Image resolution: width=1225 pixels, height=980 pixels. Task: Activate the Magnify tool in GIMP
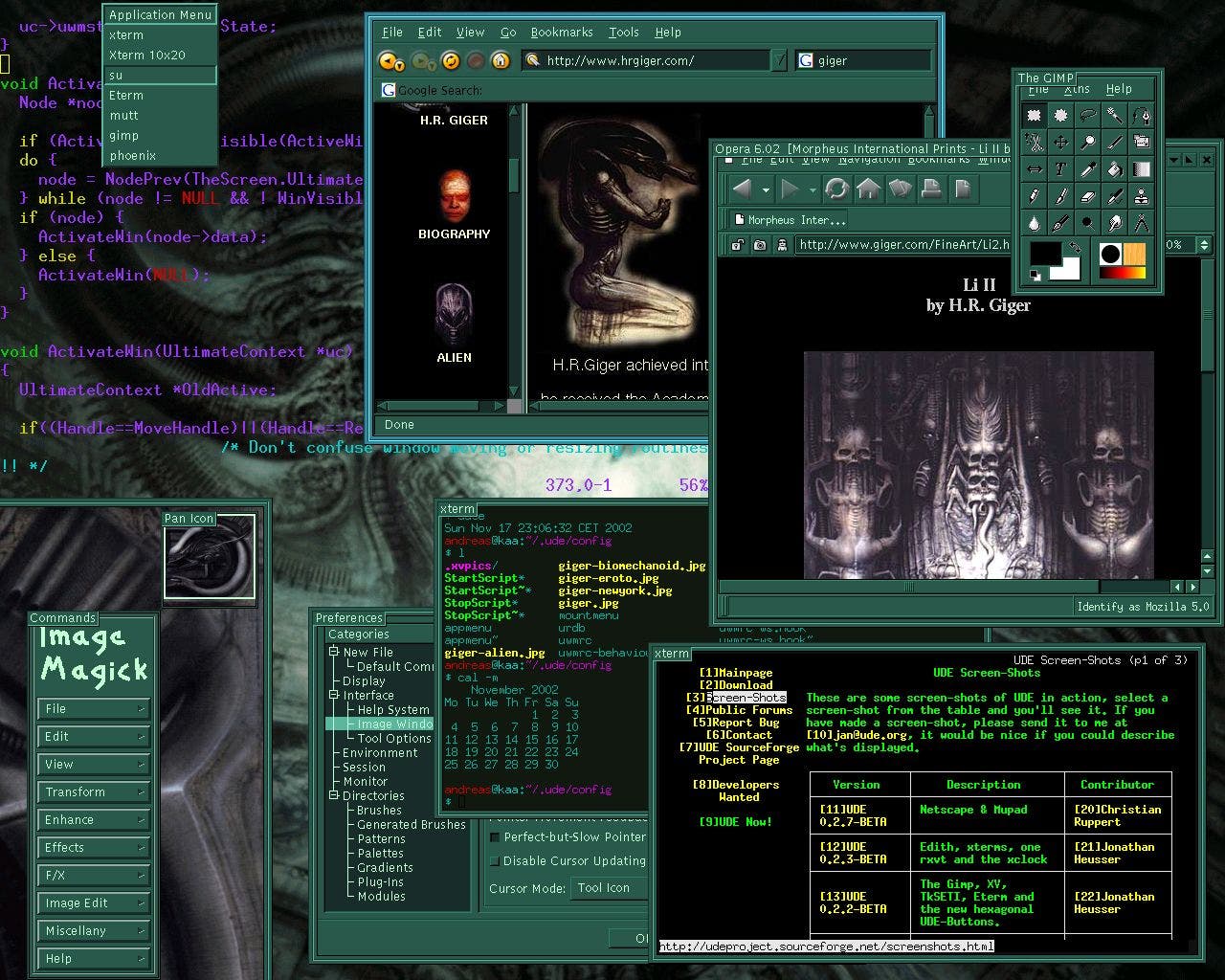point(1087,143)
